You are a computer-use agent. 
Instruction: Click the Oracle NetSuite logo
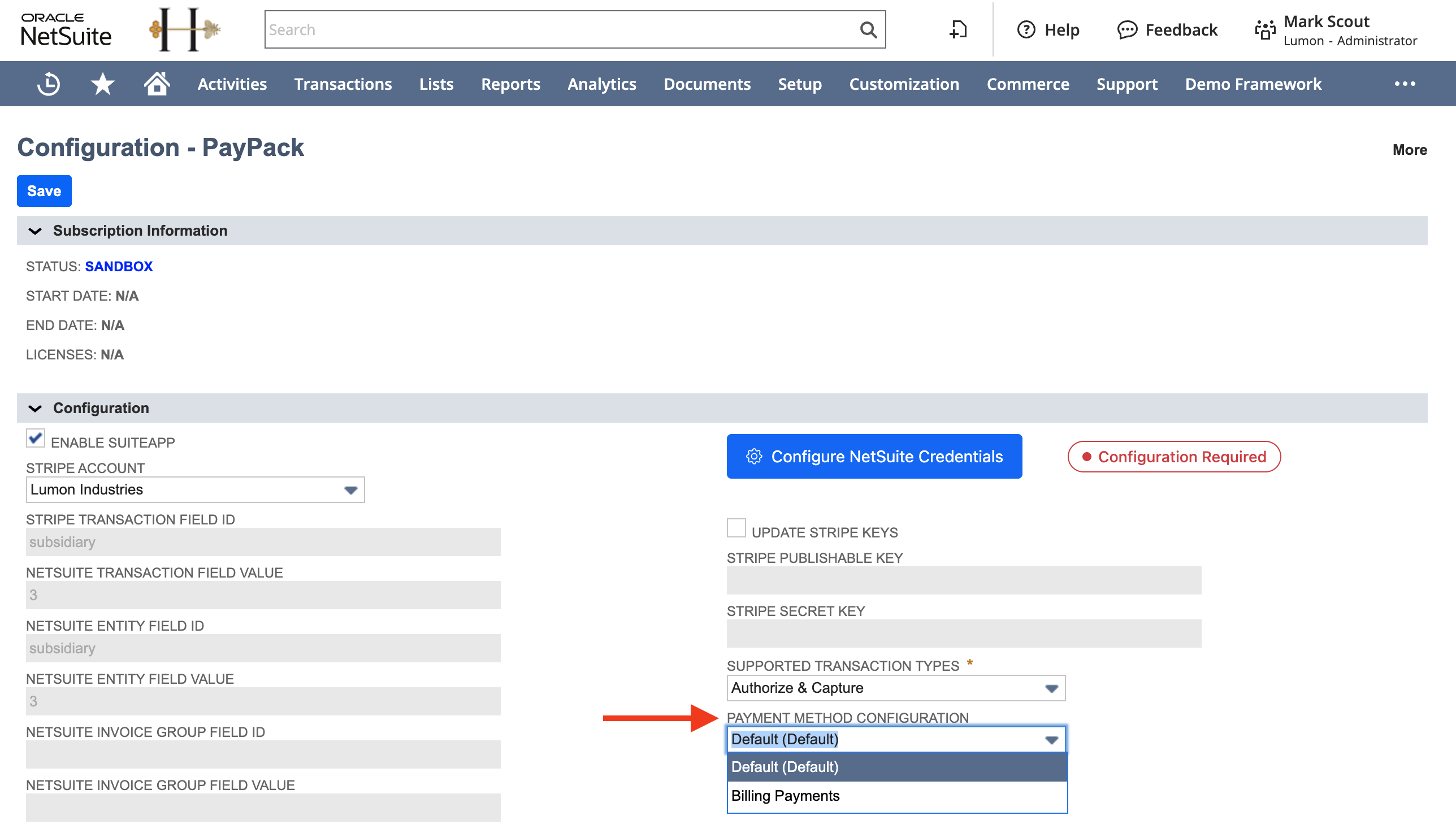tap(66, 30)
